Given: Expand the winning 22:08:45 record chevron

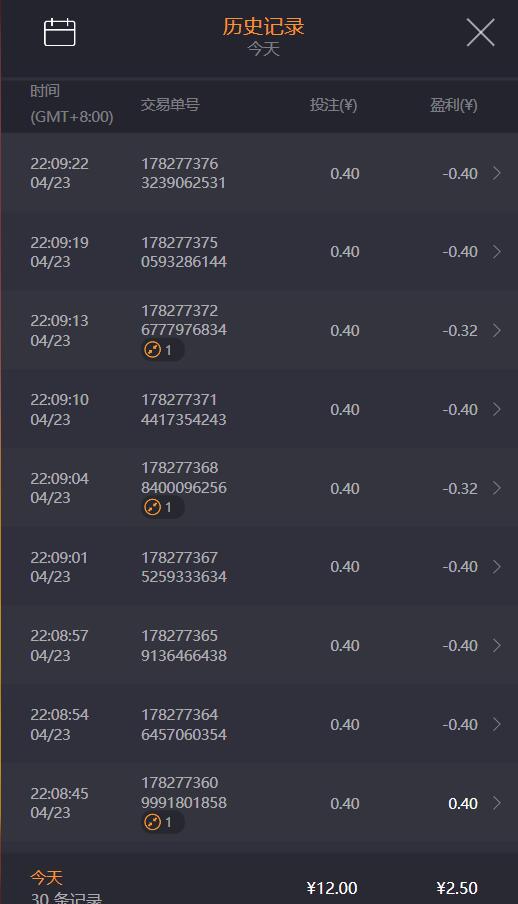Looking at the screenshot, I should tap(497, 803).
